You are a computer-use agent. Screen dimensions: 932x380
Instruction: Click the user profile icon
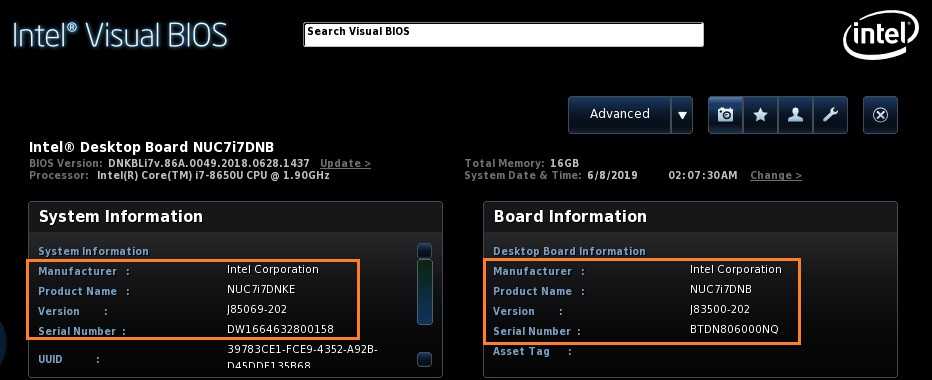(x=795, y=115)
